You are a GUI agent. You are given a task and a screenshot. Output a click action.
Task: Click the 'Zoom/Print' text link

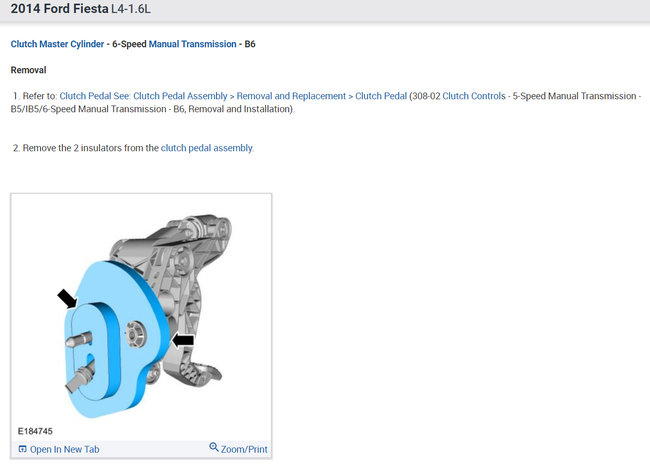click(244, 449)
